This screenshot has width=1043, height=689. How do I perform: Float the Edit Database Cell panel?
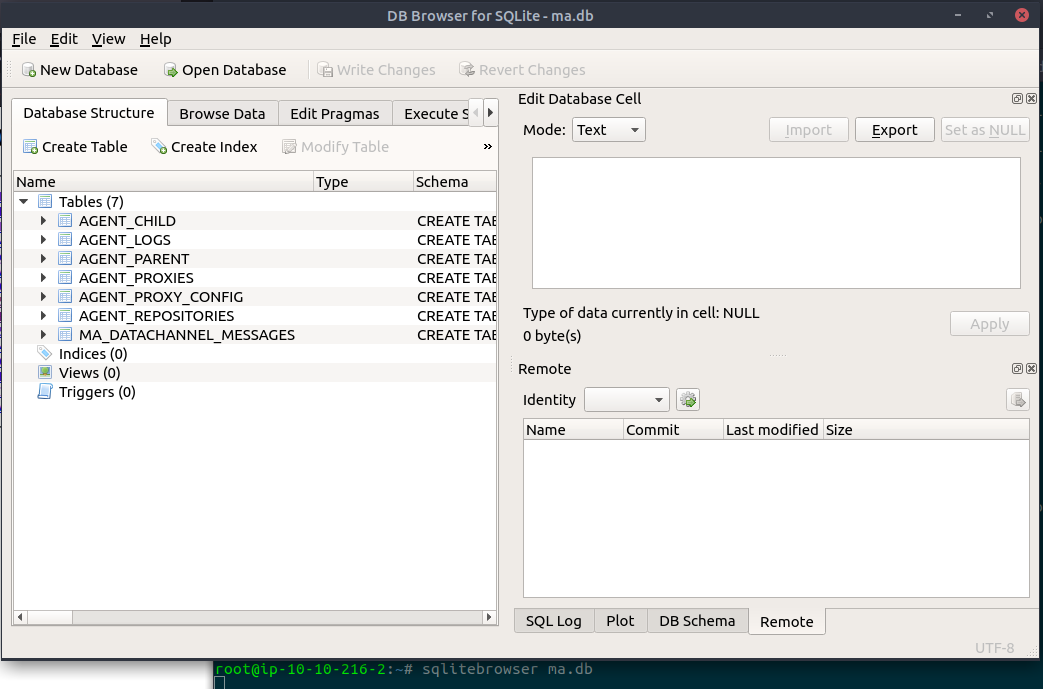[x=1017, y=99]
